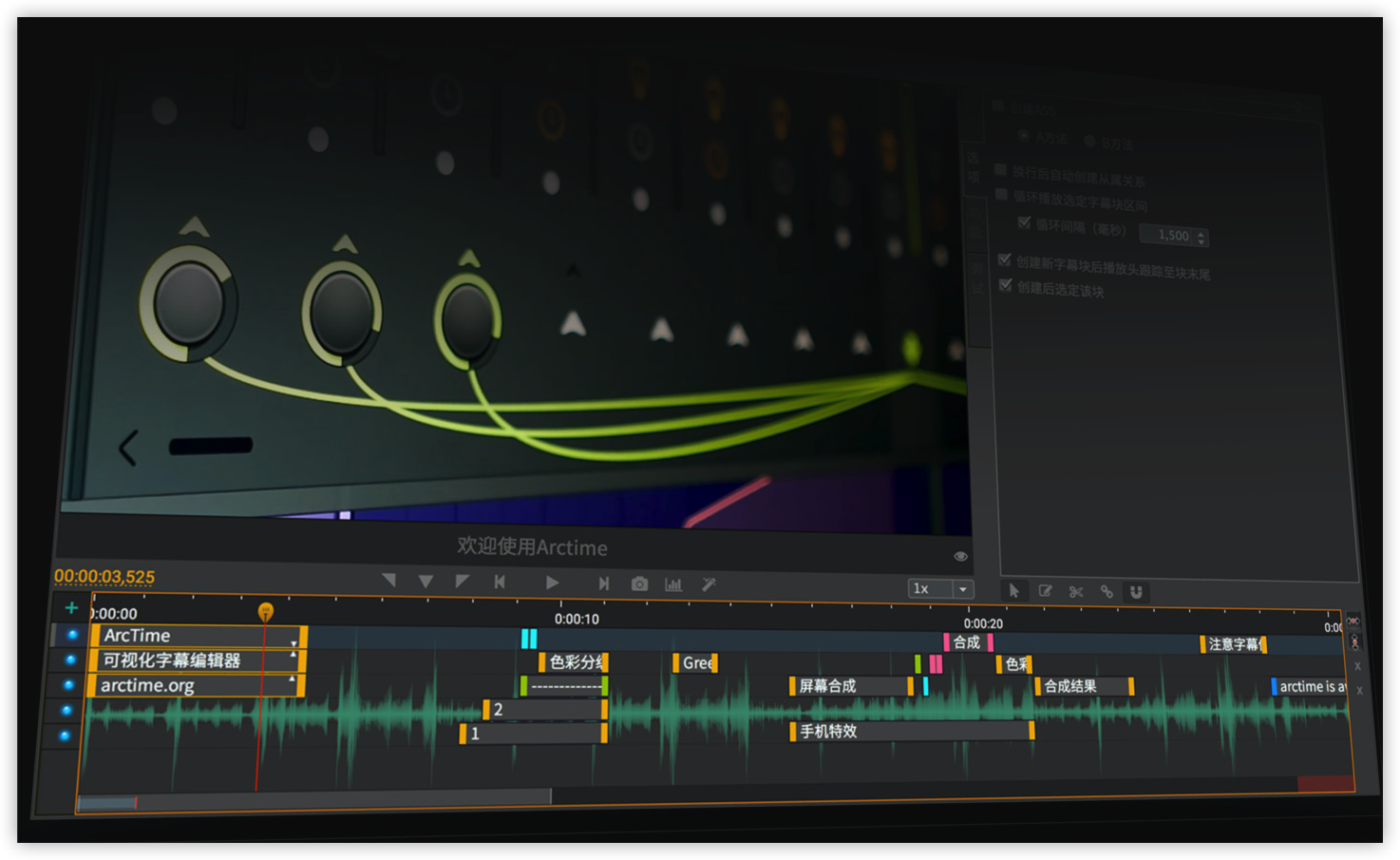The height and width of the screenshot is (860, 1400).
Task: Toggle subtitle preview eye icon
Action: tap(960, 556)
